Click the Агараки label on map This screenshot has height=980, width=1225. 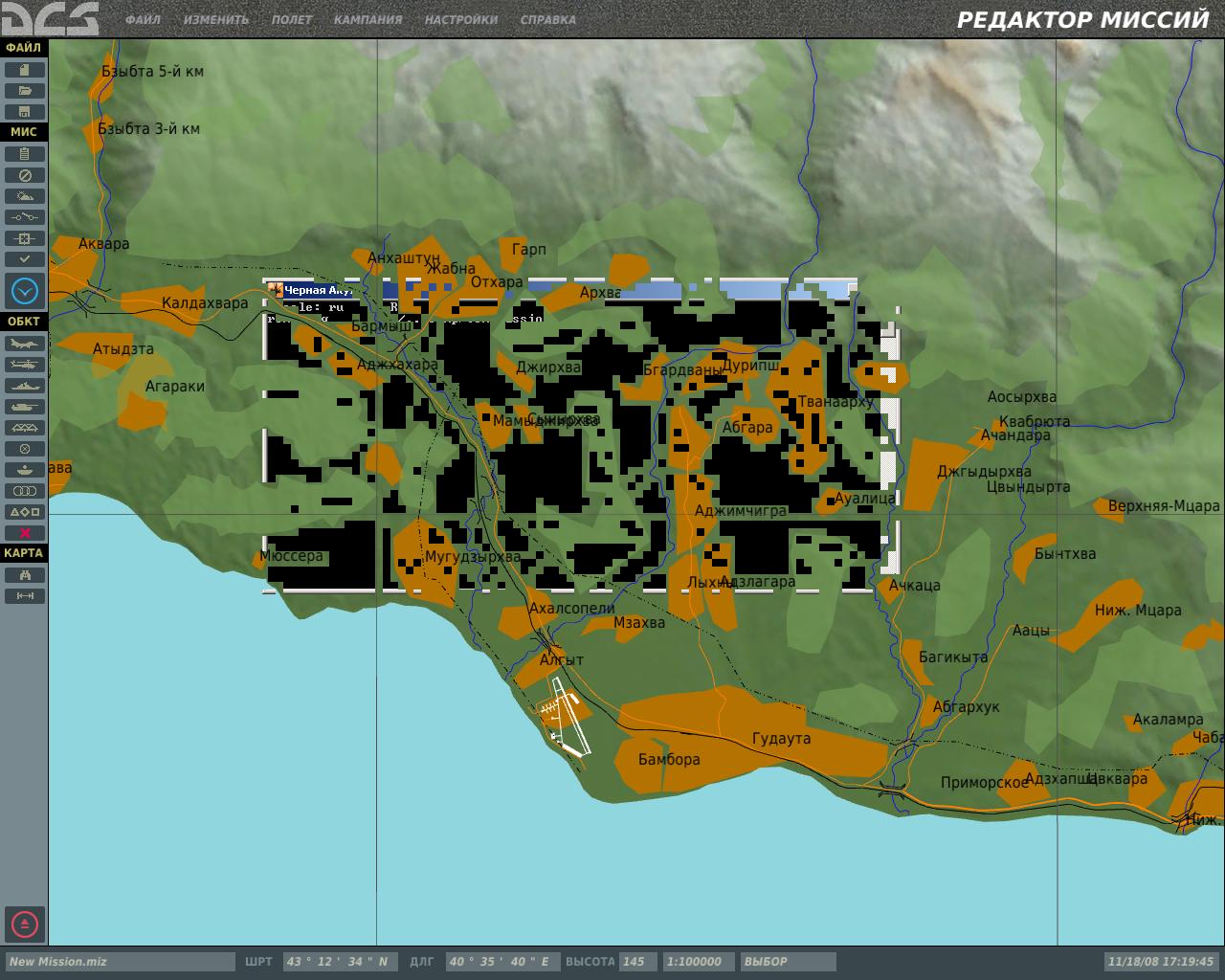(174, 387)
